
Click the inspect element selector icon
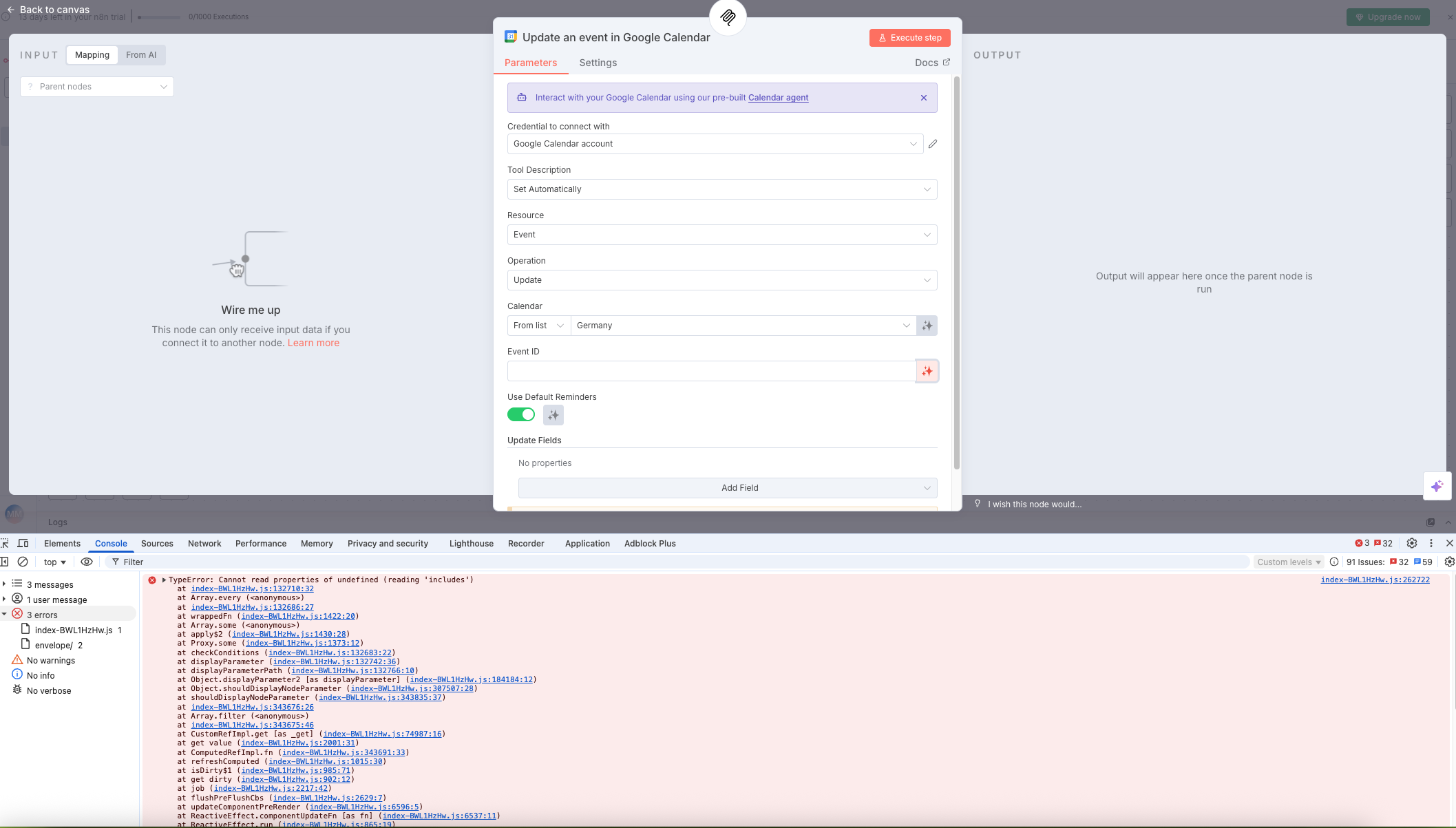[6, 543]
